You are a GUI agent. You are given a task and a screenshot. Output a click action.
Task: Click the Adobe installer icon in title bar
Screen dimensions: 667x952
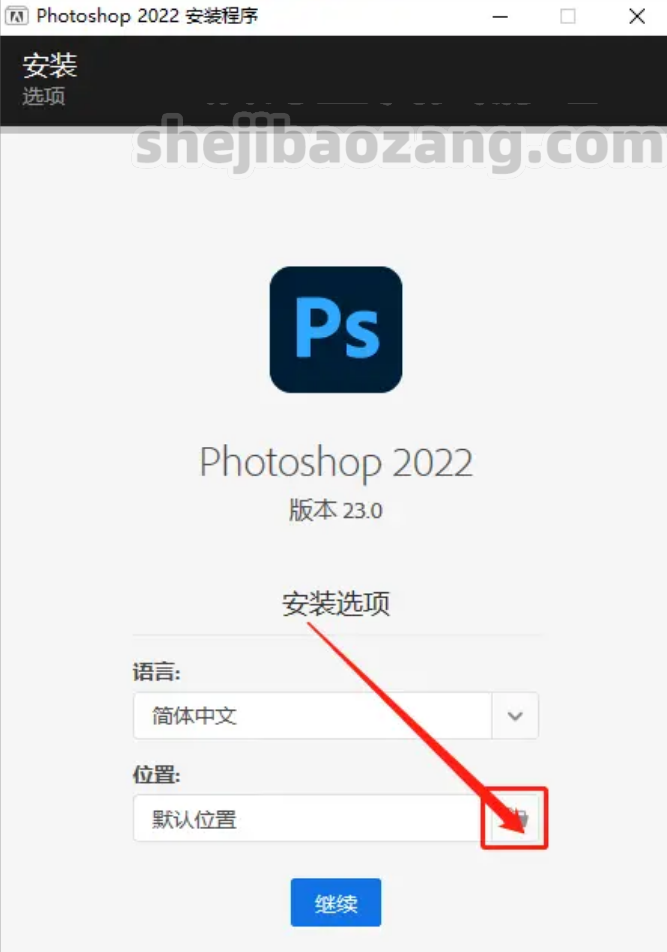(x=17, y=16)
